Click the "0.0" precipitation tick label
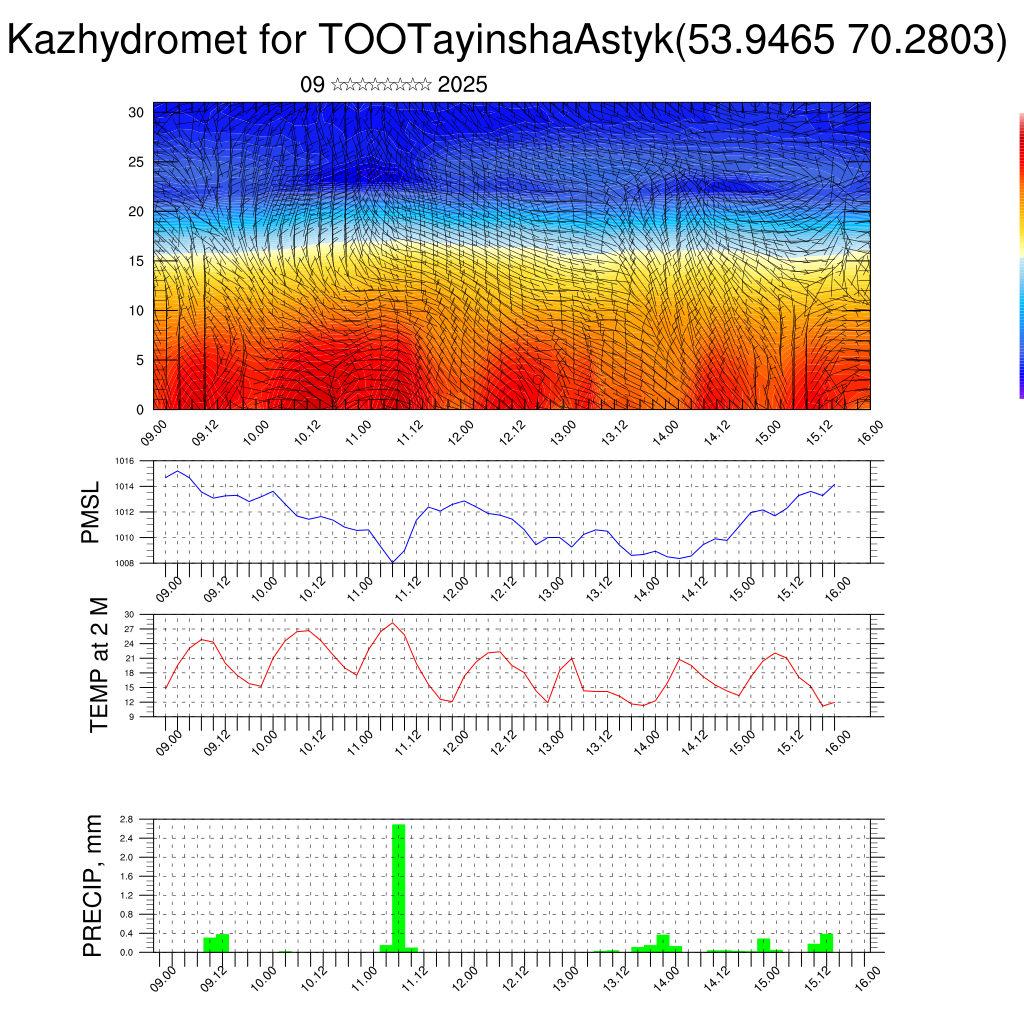 point(127,952)
